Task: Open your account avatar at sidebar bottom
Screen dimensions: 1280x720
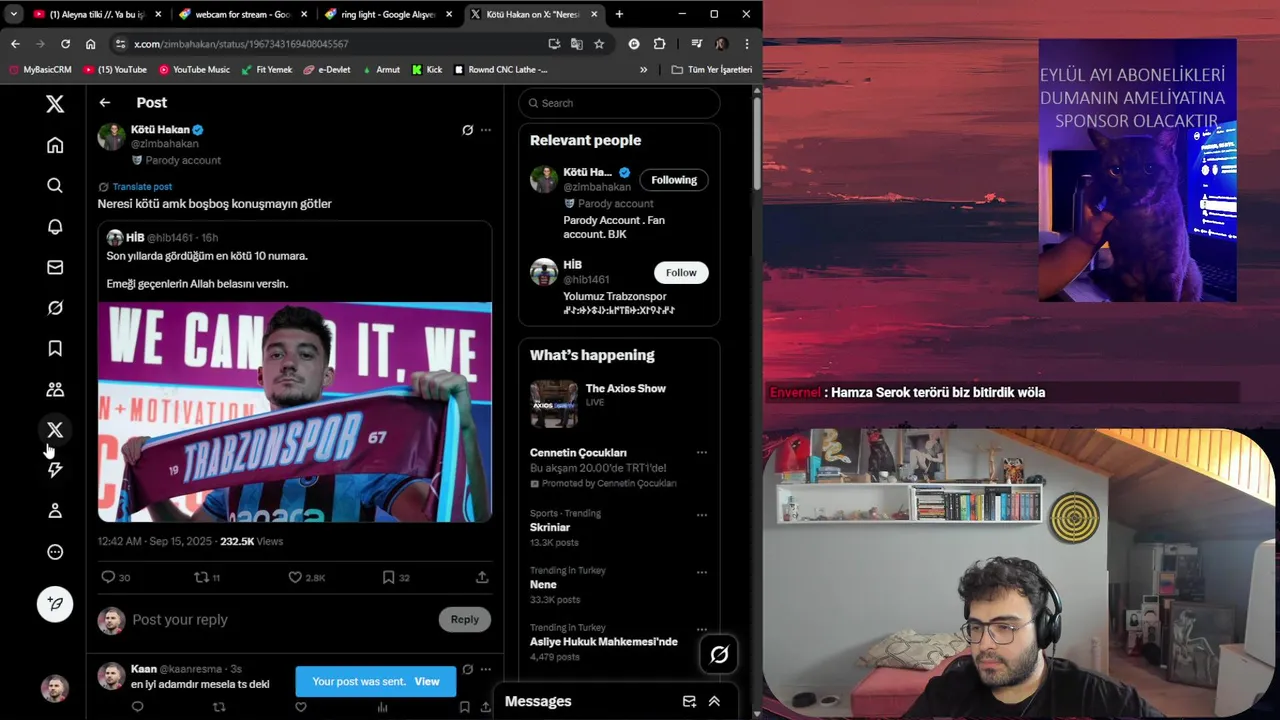Action: 55,688
